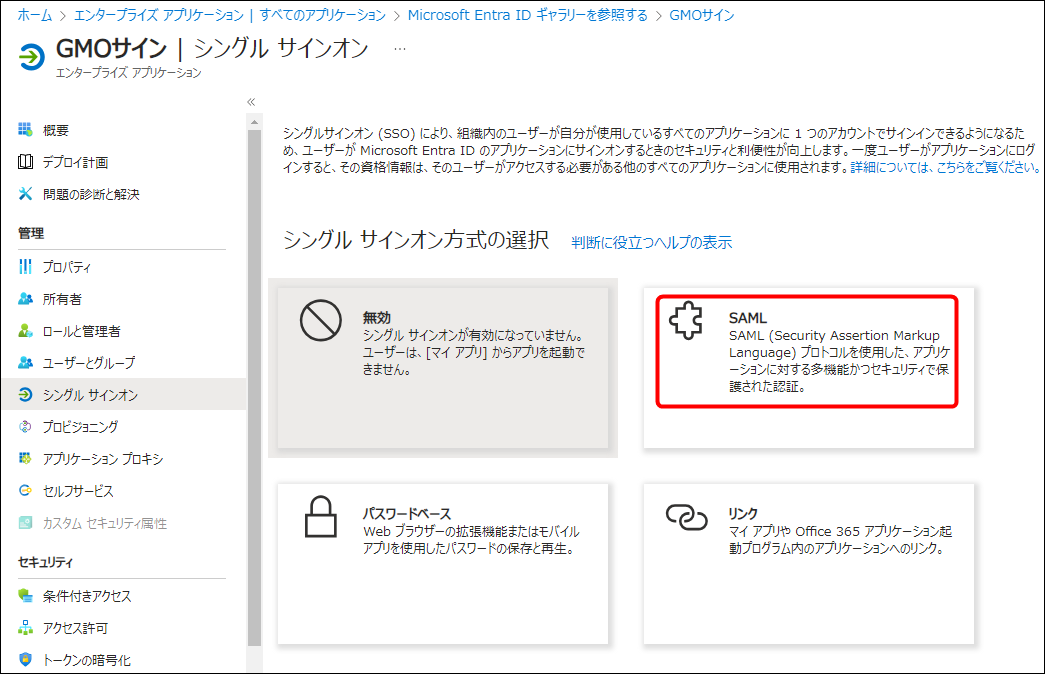Open ユーザーとグループ menu item

pos(89,363)
